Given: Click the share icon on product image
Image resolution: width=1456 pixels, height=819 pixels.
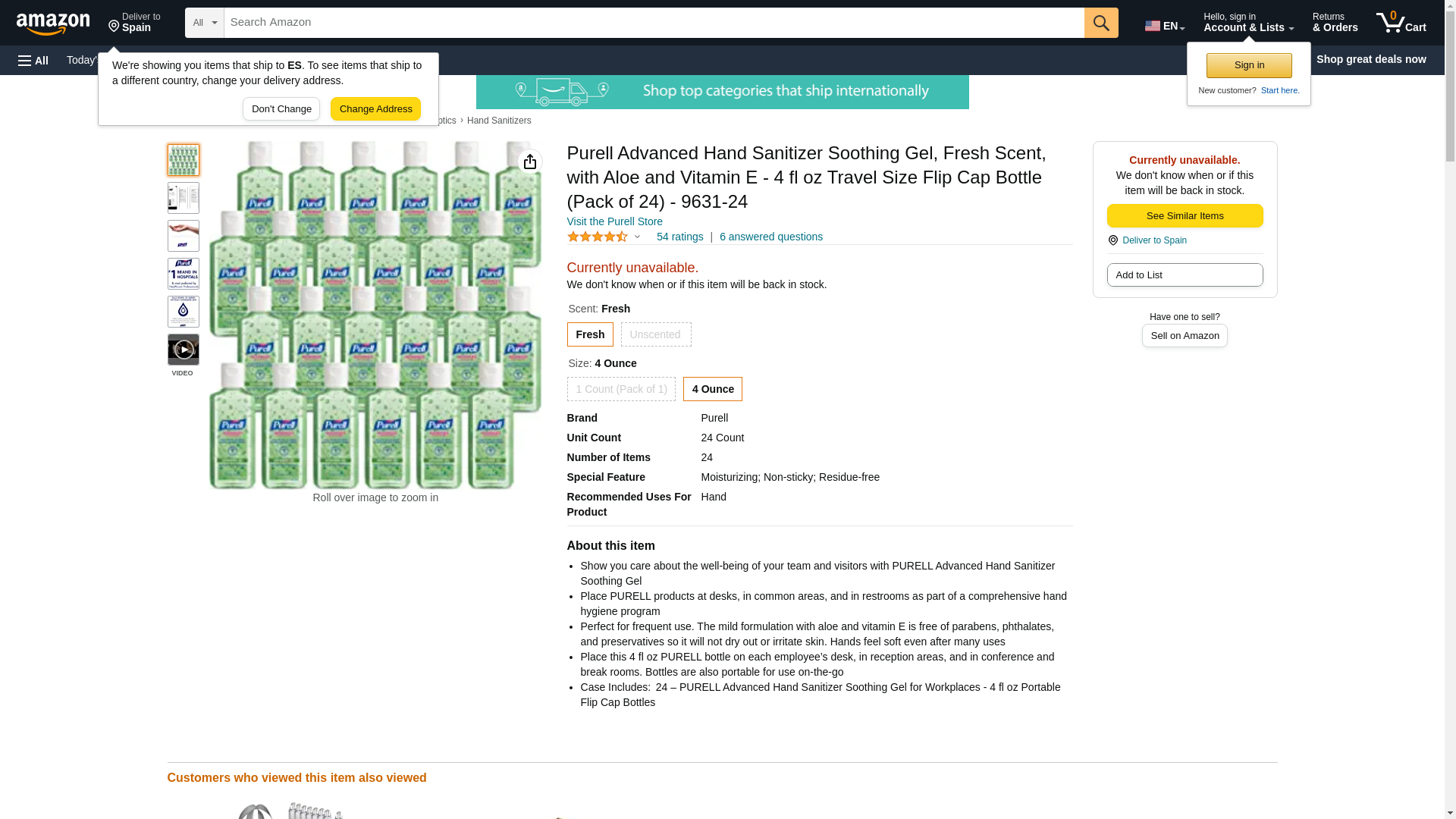Looking at the screenshot, I should tap(529, 162).
